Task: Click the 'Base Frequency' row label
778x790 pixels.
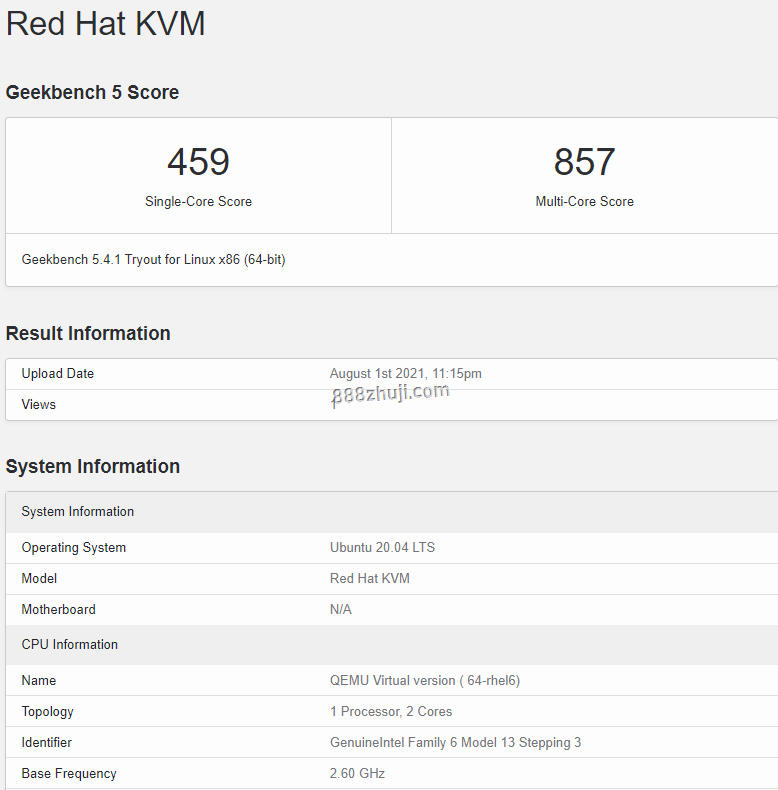Action: [69, 774]
